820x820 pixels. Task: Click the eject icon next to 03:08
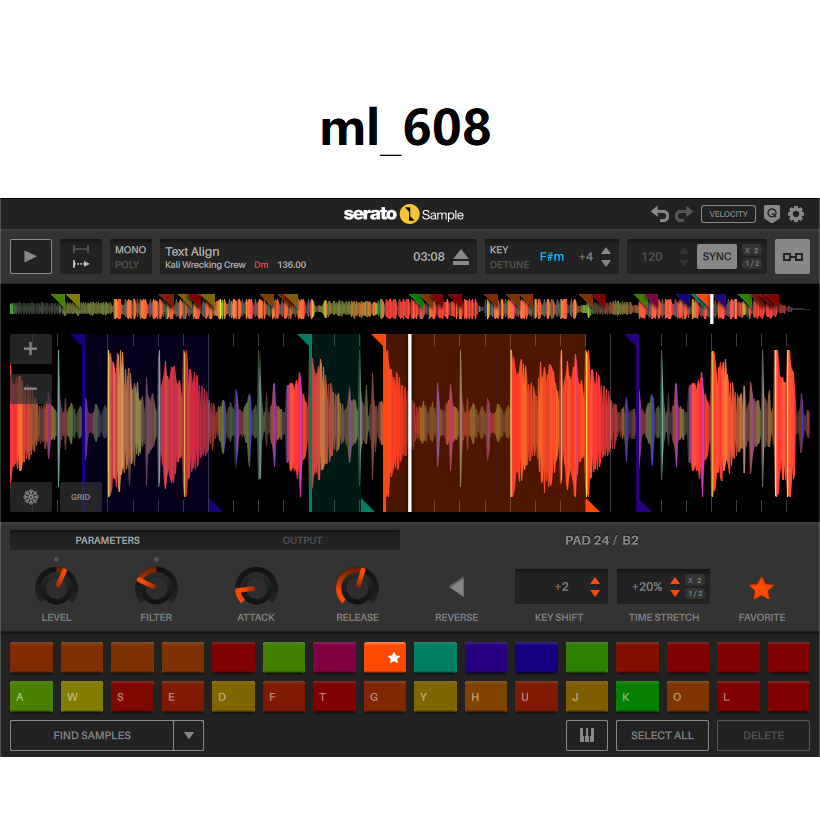point(461,257)
